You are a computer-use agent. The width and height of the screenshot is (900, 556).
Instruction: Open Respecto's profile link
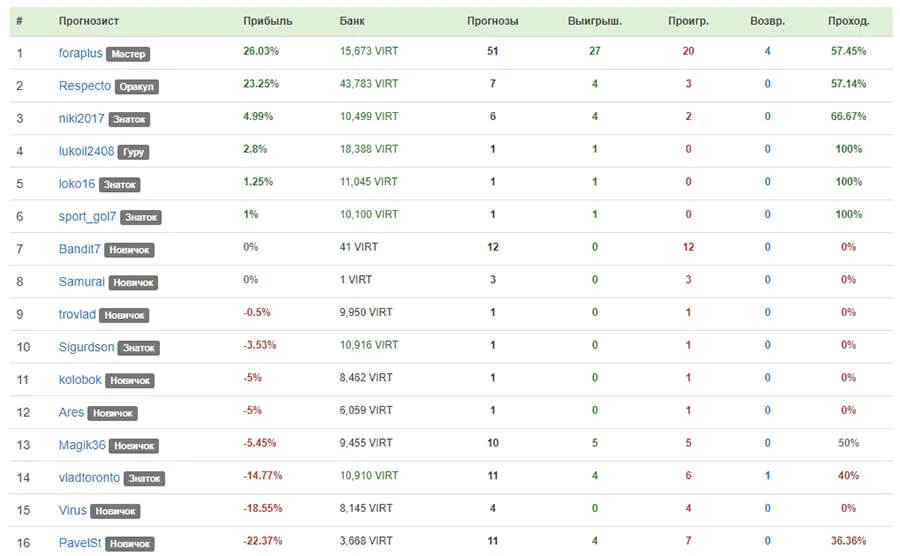click(x=84, y=86)
